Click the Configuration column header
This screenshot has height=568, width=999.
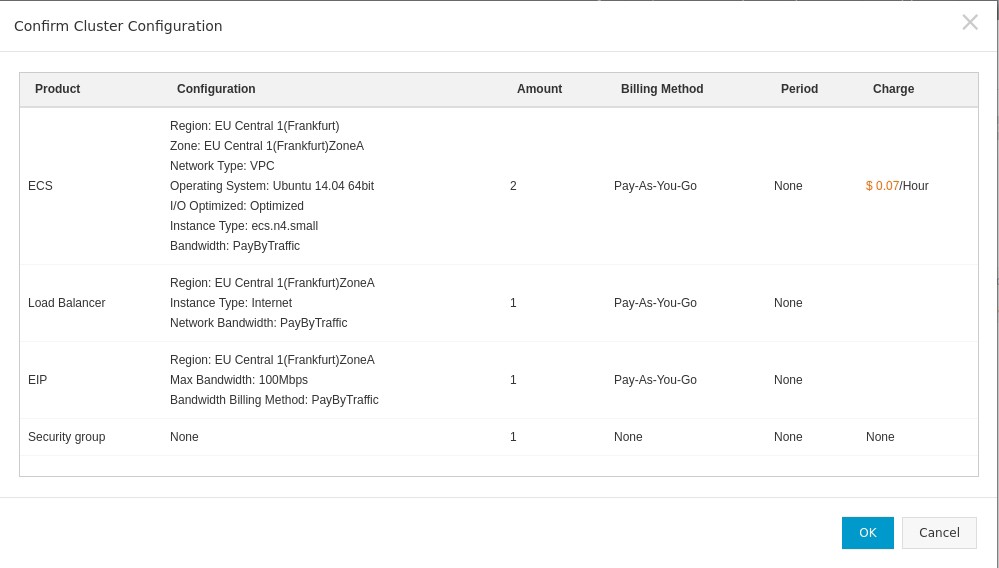[216, 89]
